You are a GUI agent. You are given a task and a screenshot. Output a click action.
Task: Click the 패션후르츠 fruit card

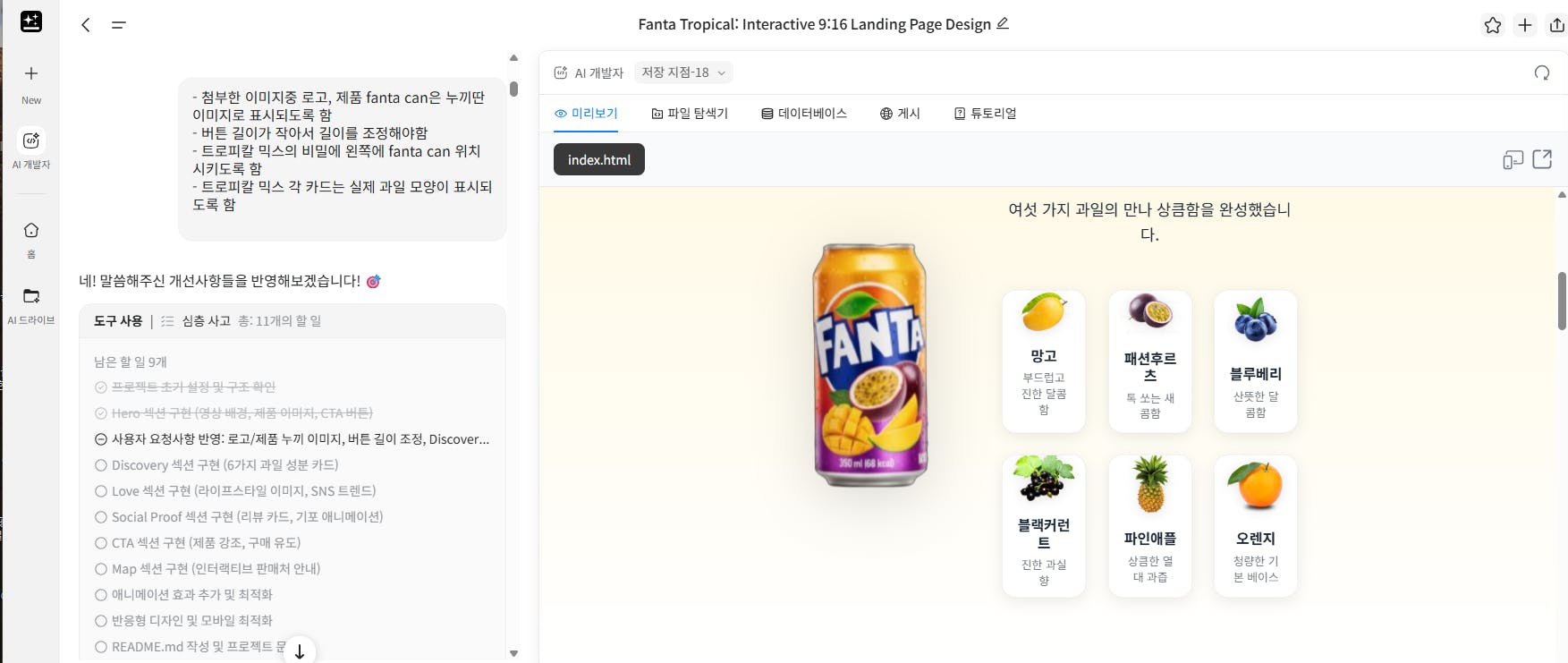[x=1150, y=361]
